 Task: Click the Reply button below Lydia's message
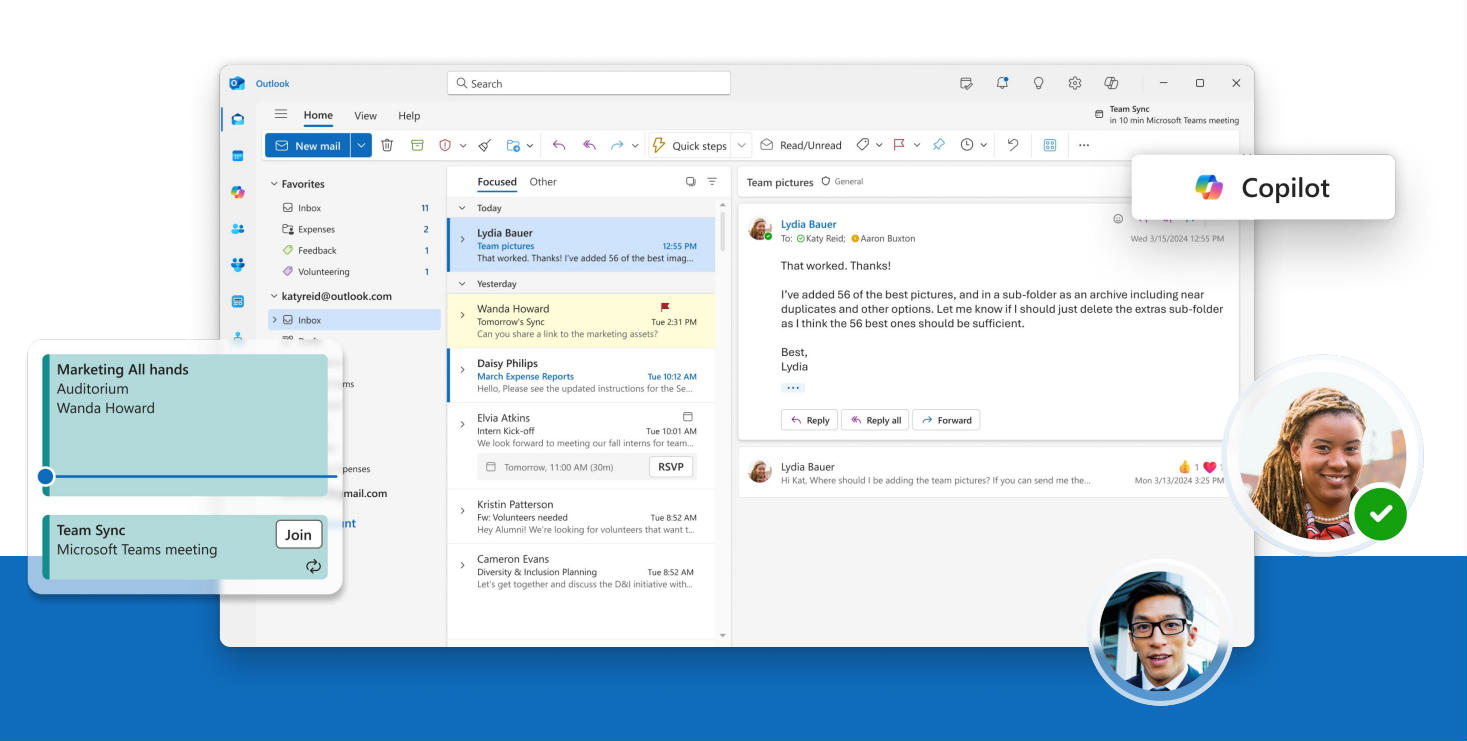(810, 420)
